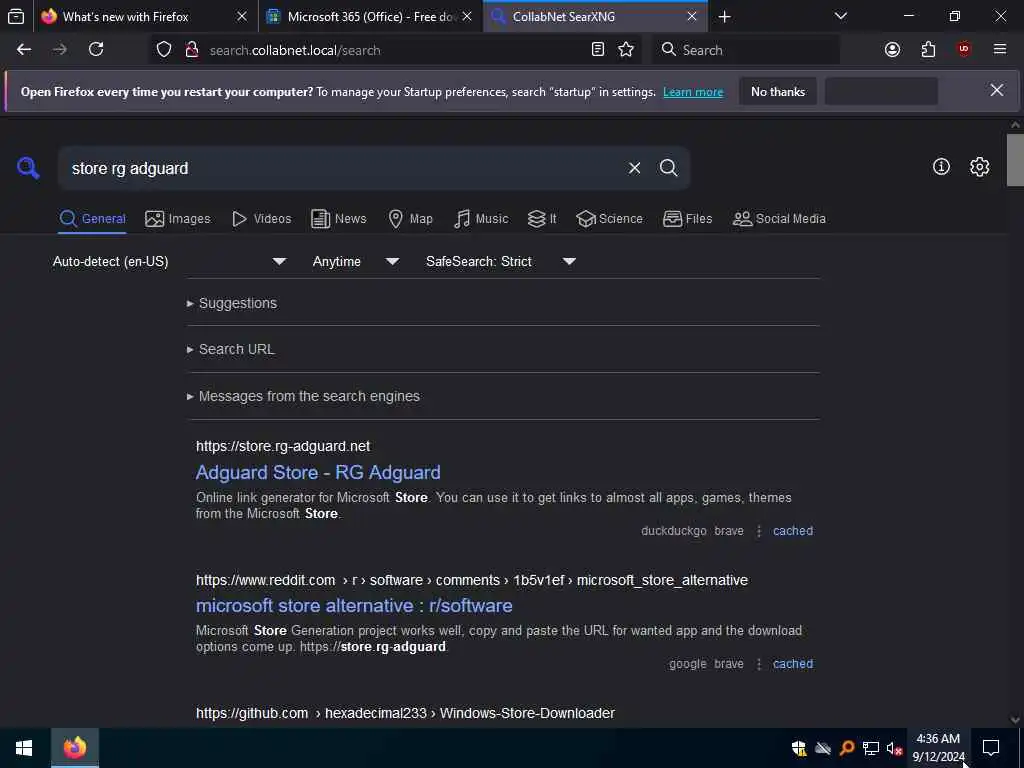Open SearXNG preferences gear
The image size is (1024, 768).
pos(979,167)
